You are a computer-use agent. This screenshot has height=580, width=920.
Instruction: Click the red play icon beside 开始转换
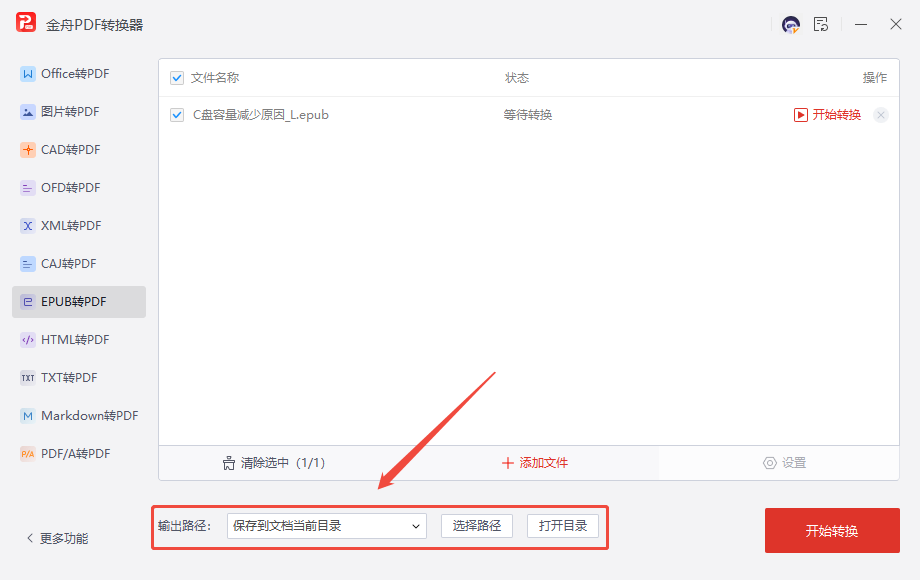pyautogui.click(x=801, y=115)
